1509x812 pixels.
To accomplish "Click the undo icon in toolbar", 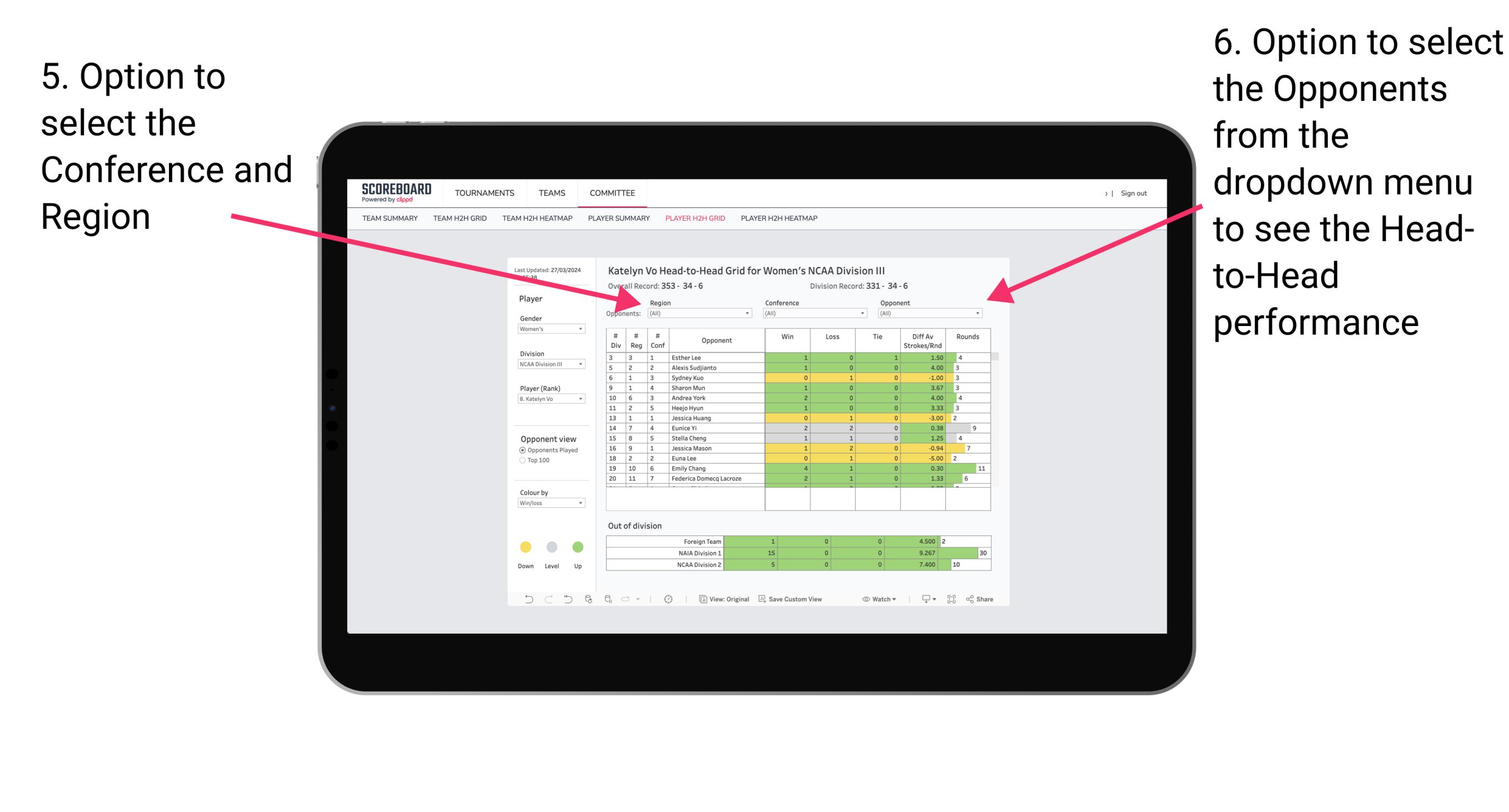I will click(x=524, y=600).
